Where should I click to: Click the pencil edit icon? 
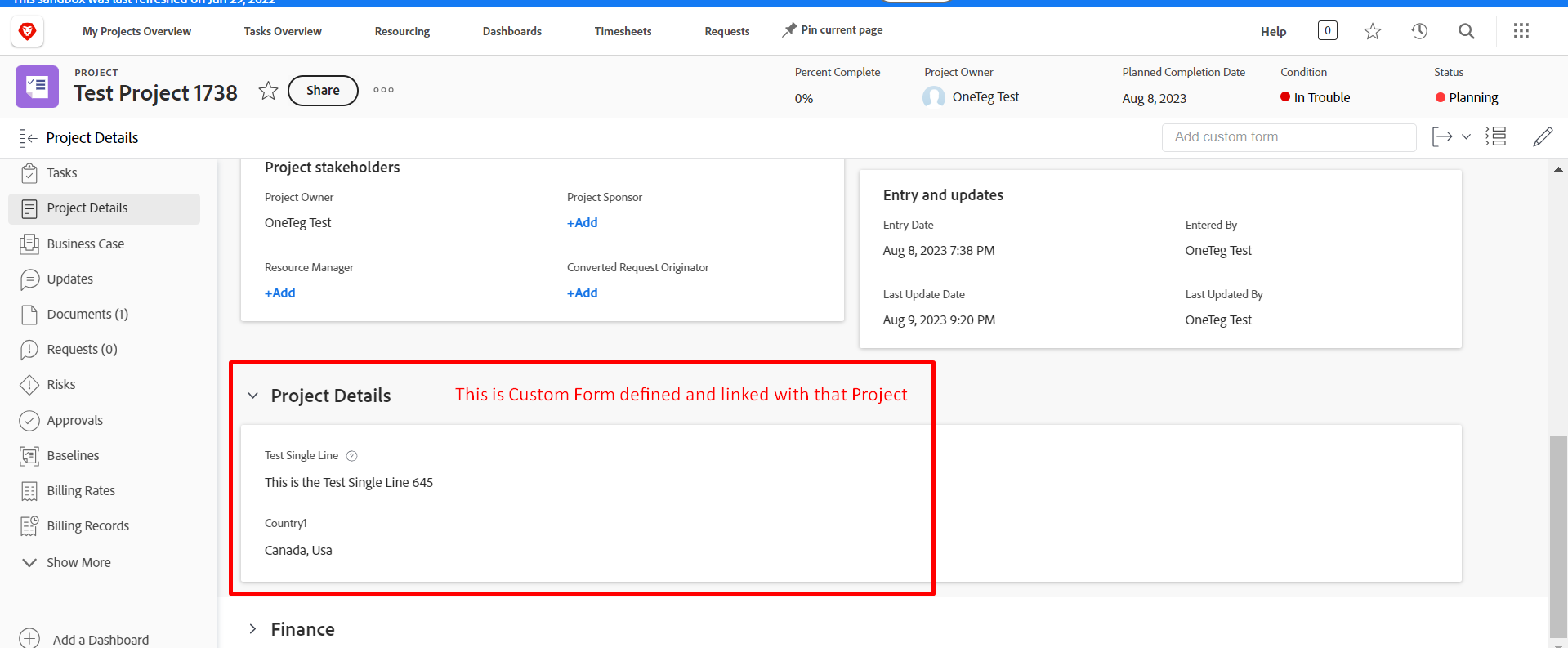(1542, 137)
